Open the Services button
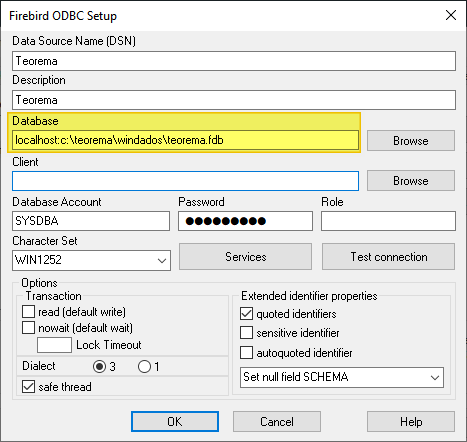The image size is (467, 442). click(x=245, y=257)
